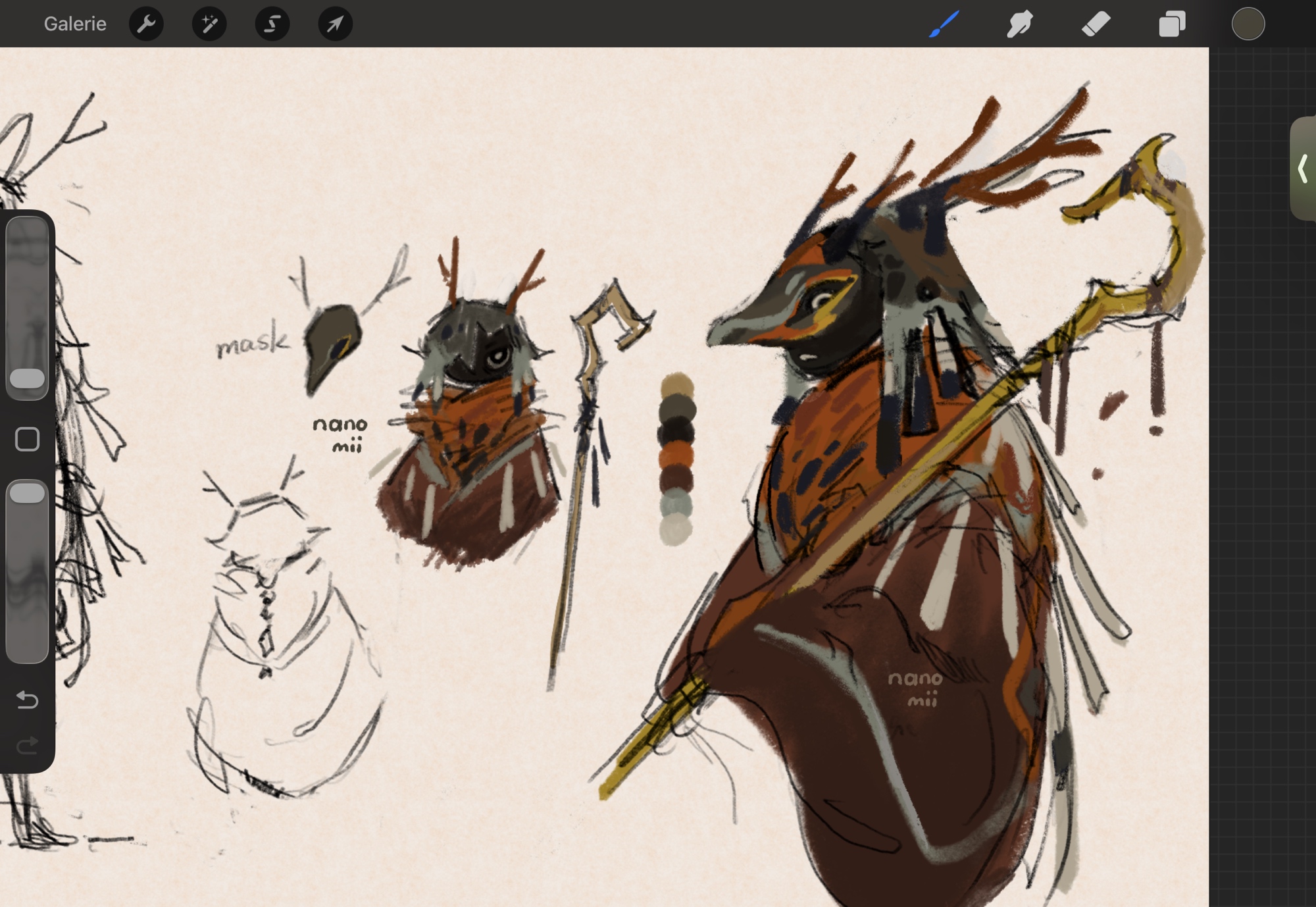The image size is (1316, 907).
Task: Return to Galerie
Action: pyautogui.click(x=75, y=24)
